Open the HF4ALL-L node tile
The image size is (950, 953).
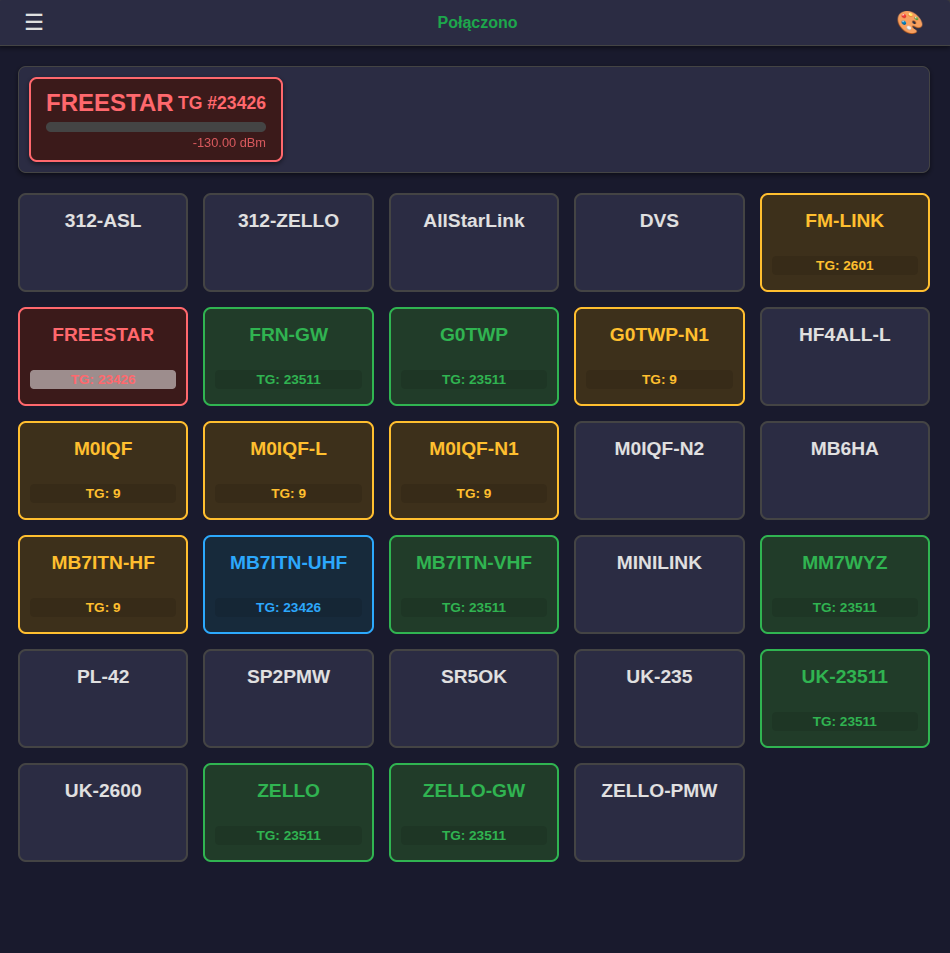click(x=845, y=356)
